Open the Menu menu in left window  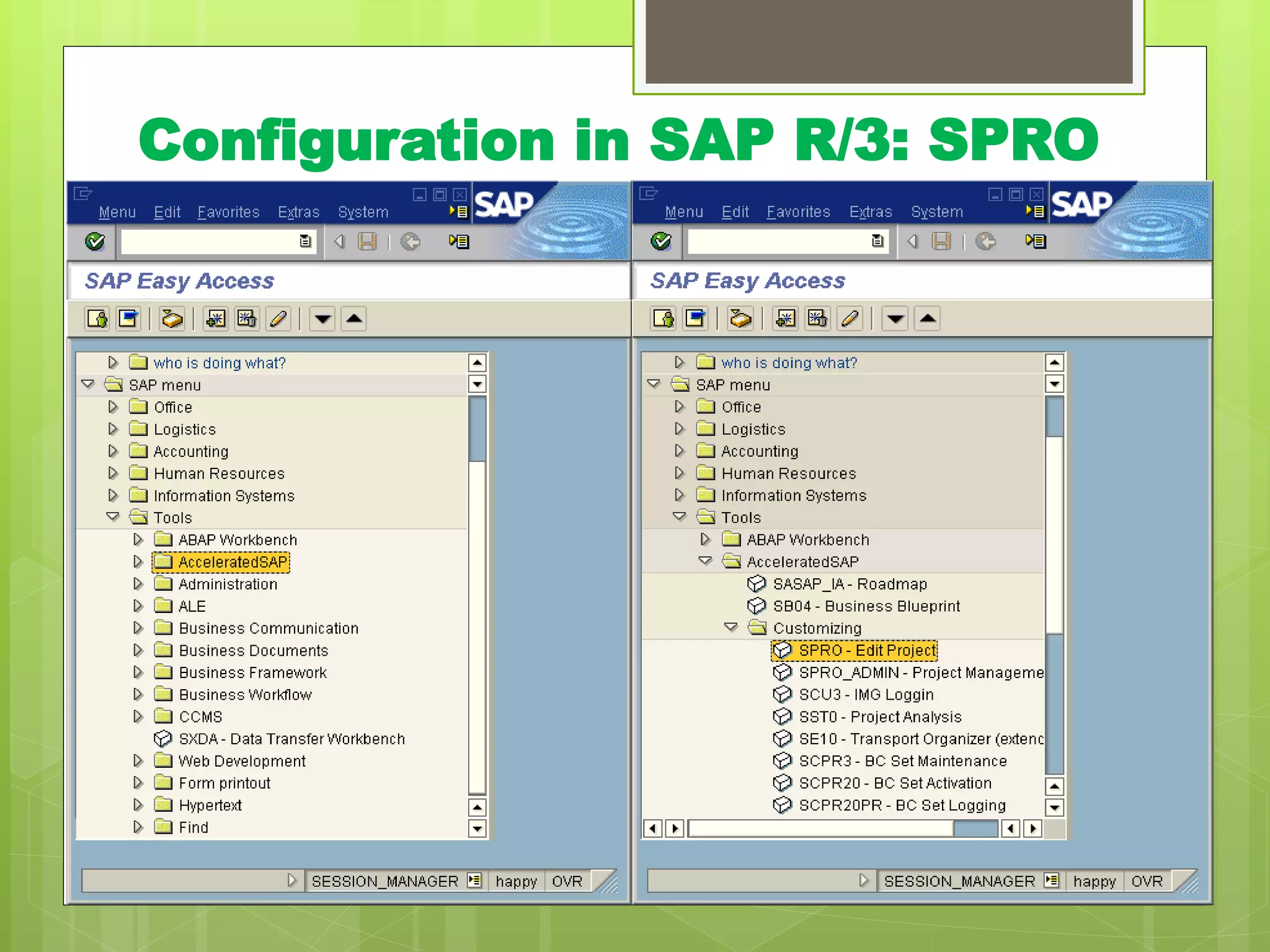(x=117, y=212)
